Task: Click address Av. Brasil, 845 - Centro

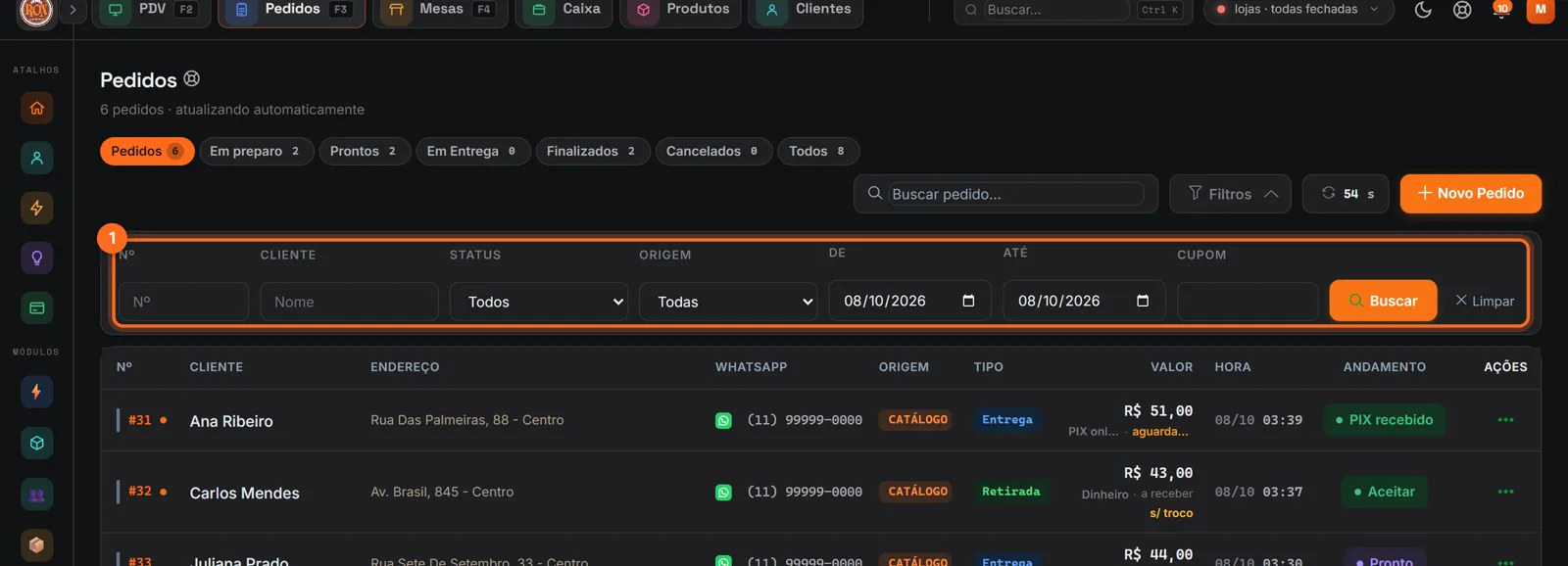Action: [x=442, y=492]
